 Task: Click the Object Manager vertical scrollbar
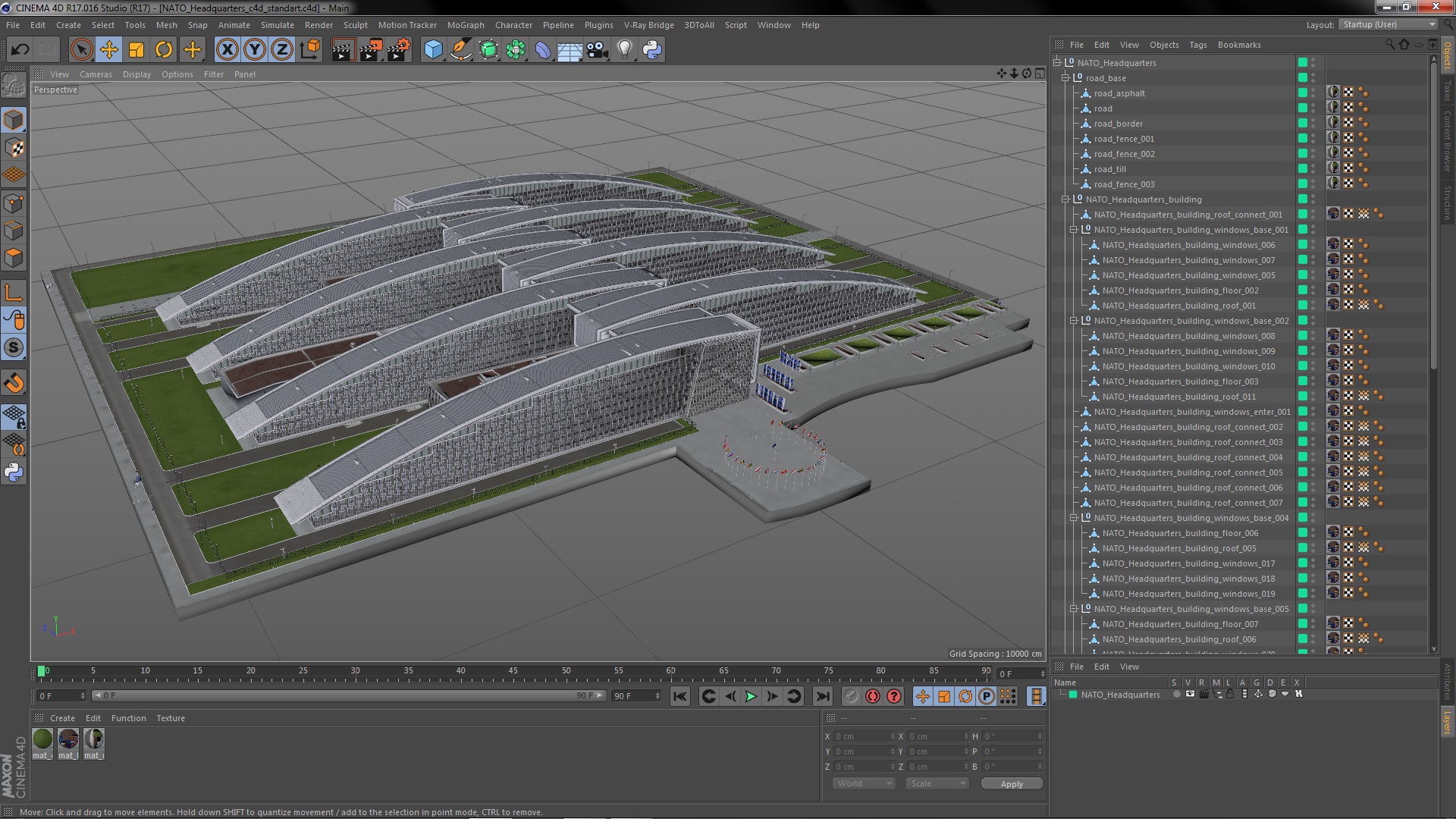[x=1433, y=216]
